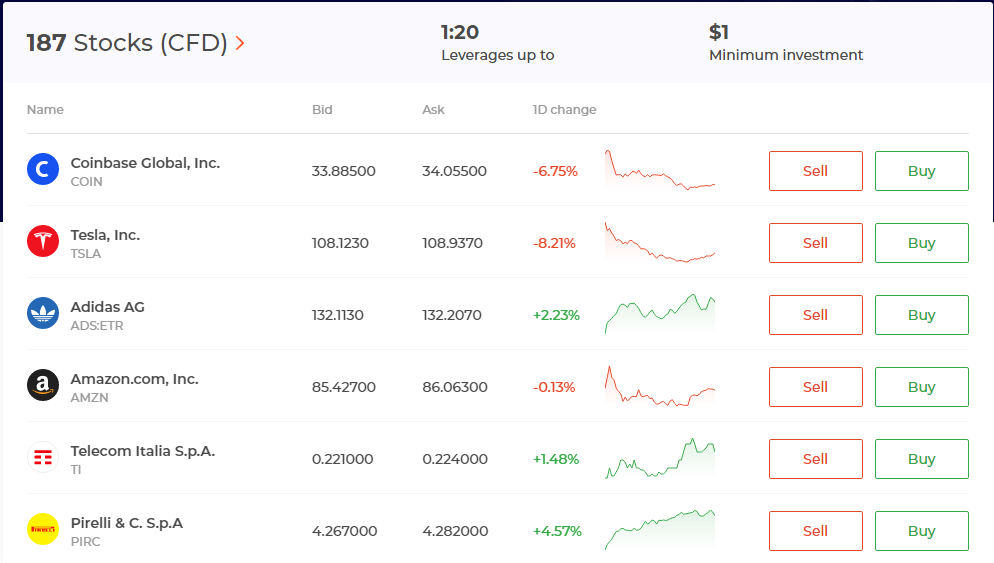The height and width of the screenshot is (563, 994).
Task: Click the Ask column header
Action: coord(434,110)
